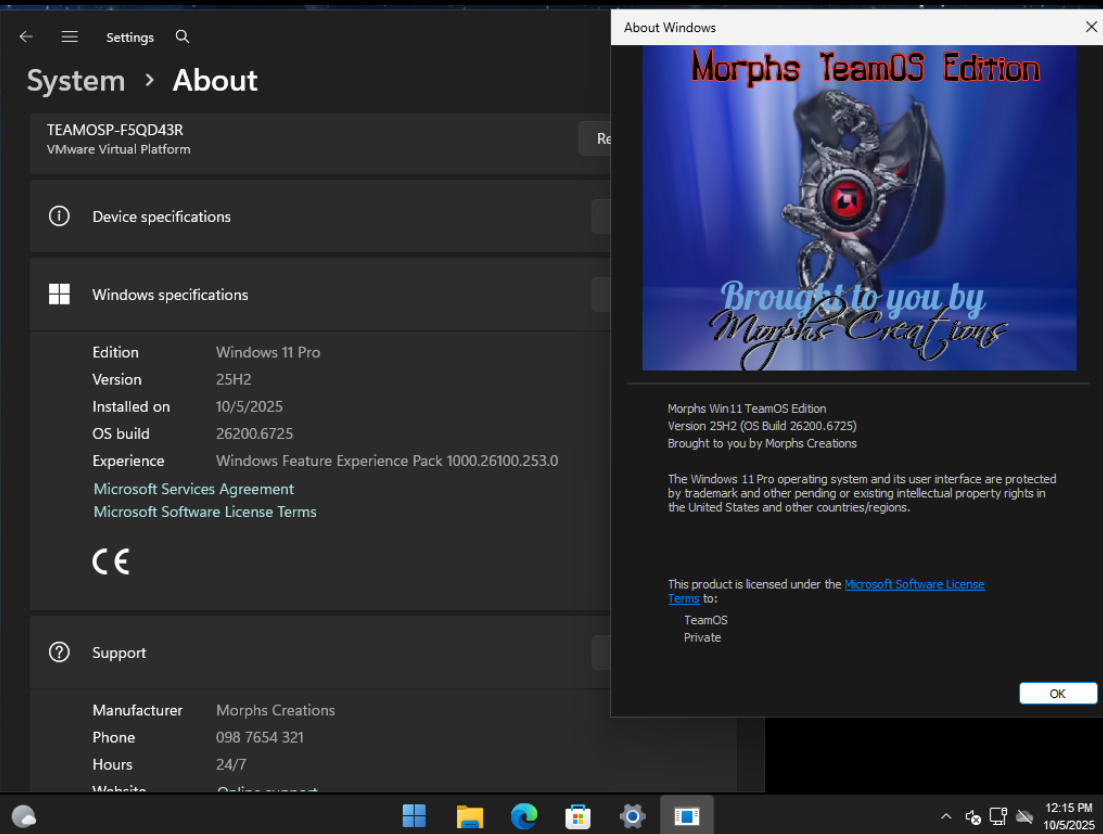
Task: Click the muted volume tray icon
Action: 973,817
